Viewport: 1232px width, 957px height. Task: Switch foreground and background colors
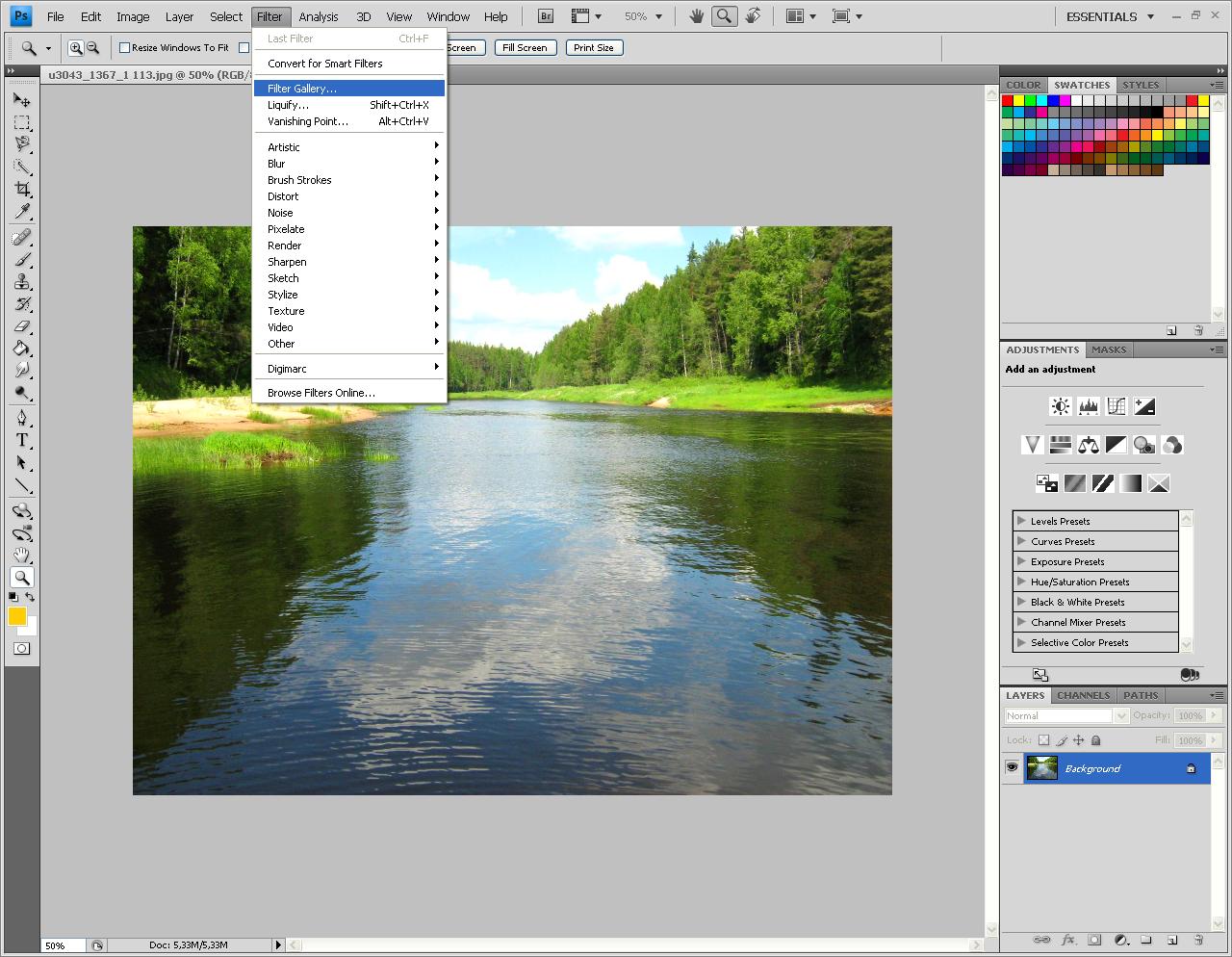31,597
